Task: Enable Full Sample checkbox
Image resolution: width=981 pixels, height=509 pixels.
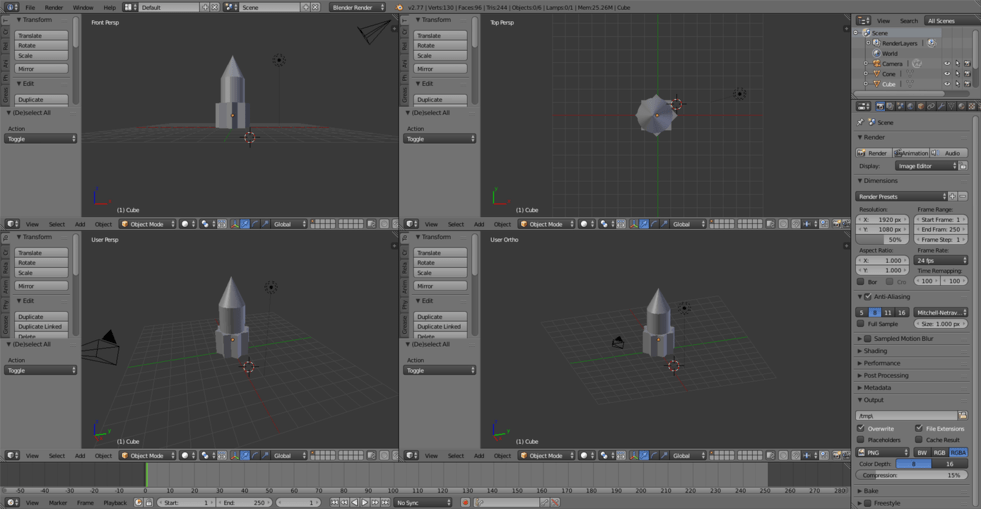Action: (861, 324)
